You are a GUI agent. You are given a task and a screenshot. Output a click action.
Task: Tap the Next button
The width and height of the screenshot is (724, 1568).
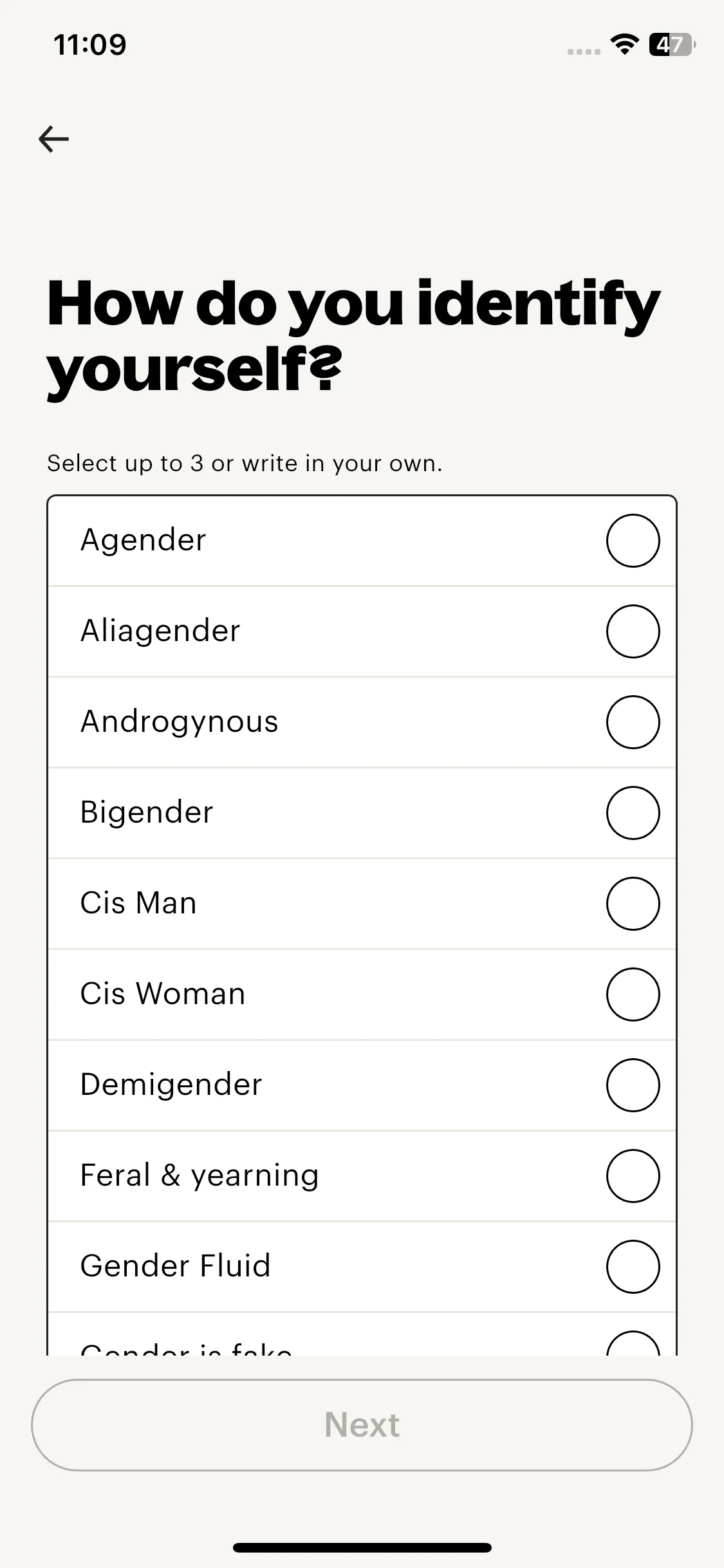pos(362,1425)
